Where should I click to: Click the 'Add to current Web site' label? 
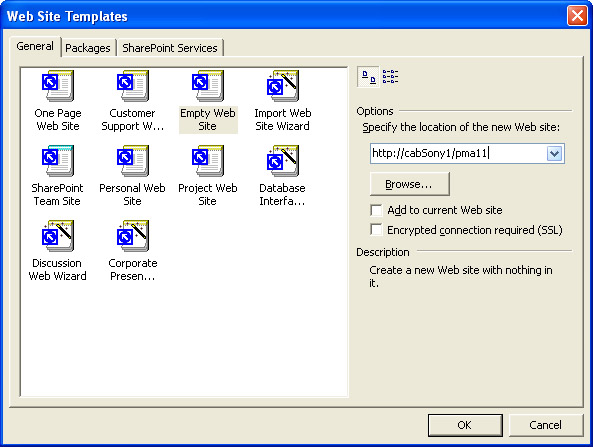(x=445, y=210)
